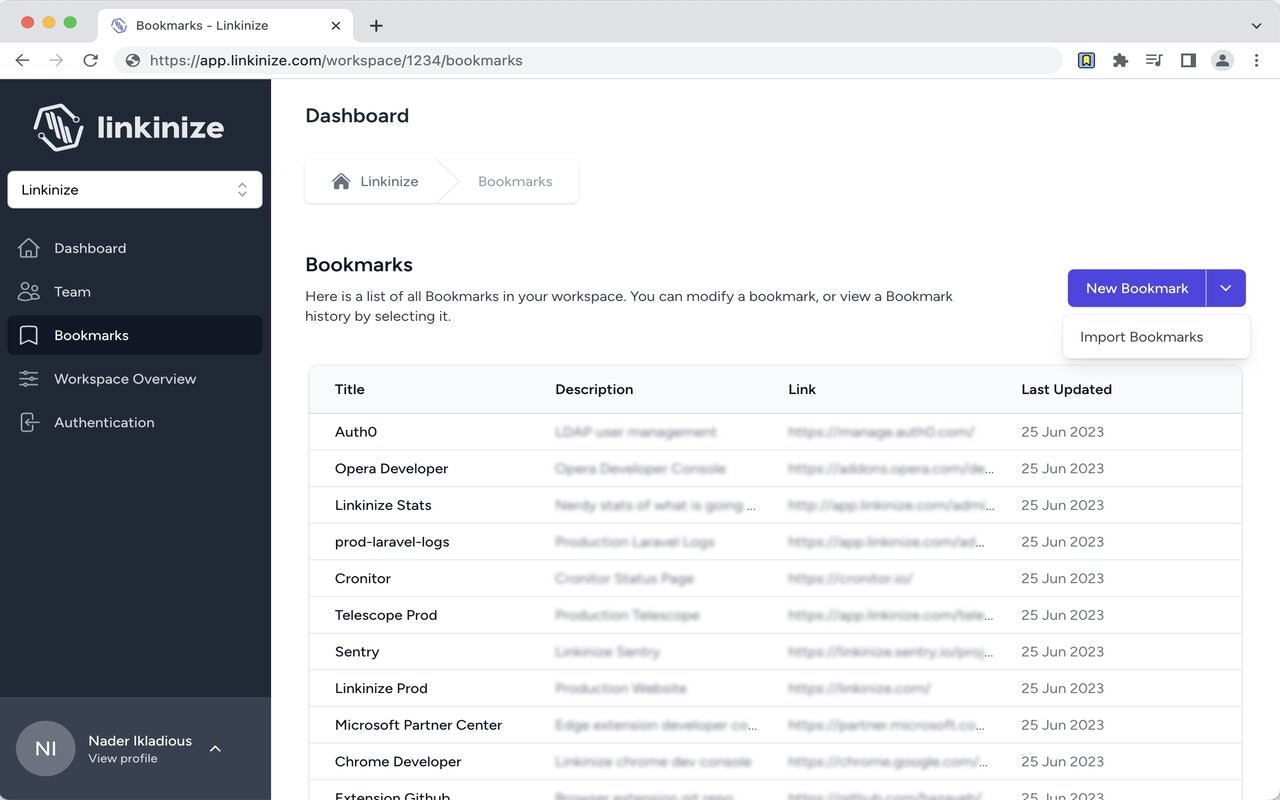Click the Linkinize breadcrumb link
Screen dimensions: 1280x800
click(389, 181)
